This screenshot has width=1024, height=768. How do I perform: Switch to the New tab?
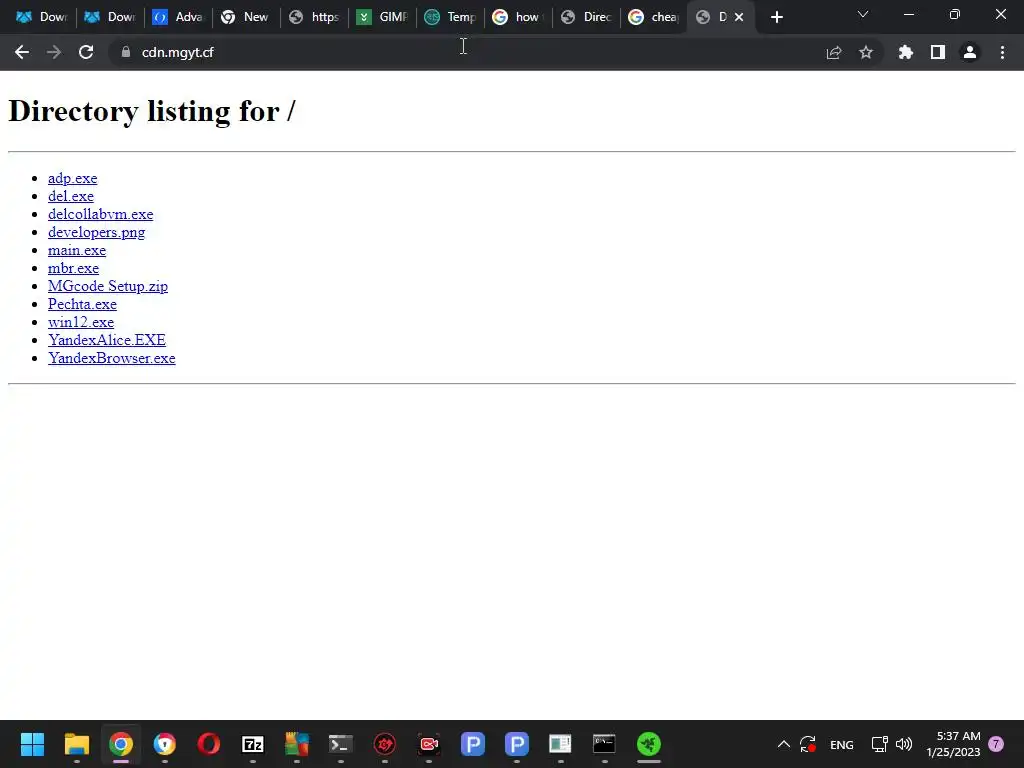click(246, 17)
